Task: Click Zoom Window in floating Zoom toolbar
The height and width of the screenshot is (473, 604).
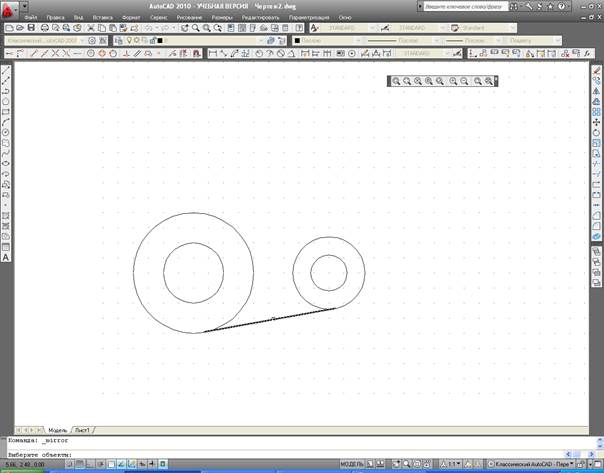Action: [396, 81]
